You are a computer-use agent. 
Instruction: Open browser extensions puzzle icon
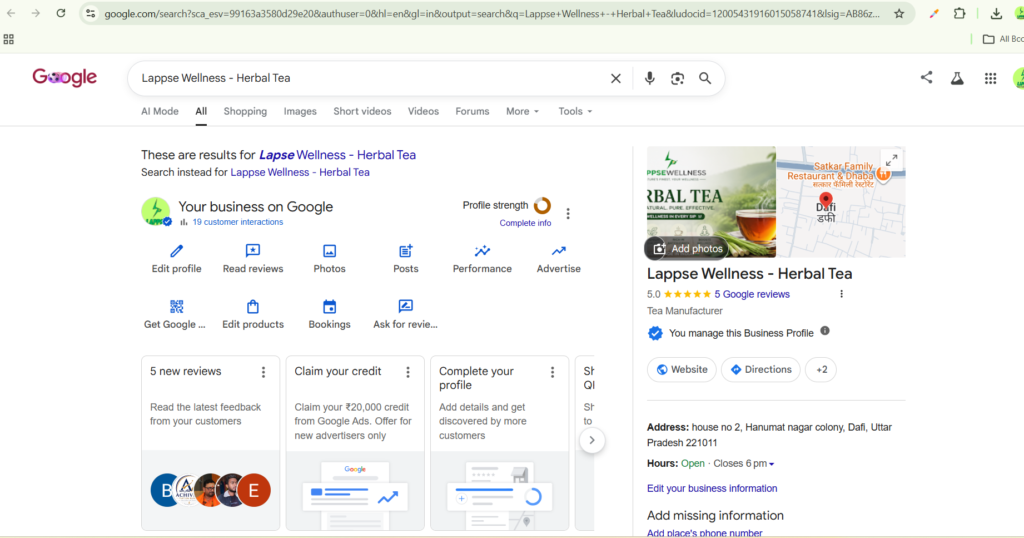[x=959, y=13]
